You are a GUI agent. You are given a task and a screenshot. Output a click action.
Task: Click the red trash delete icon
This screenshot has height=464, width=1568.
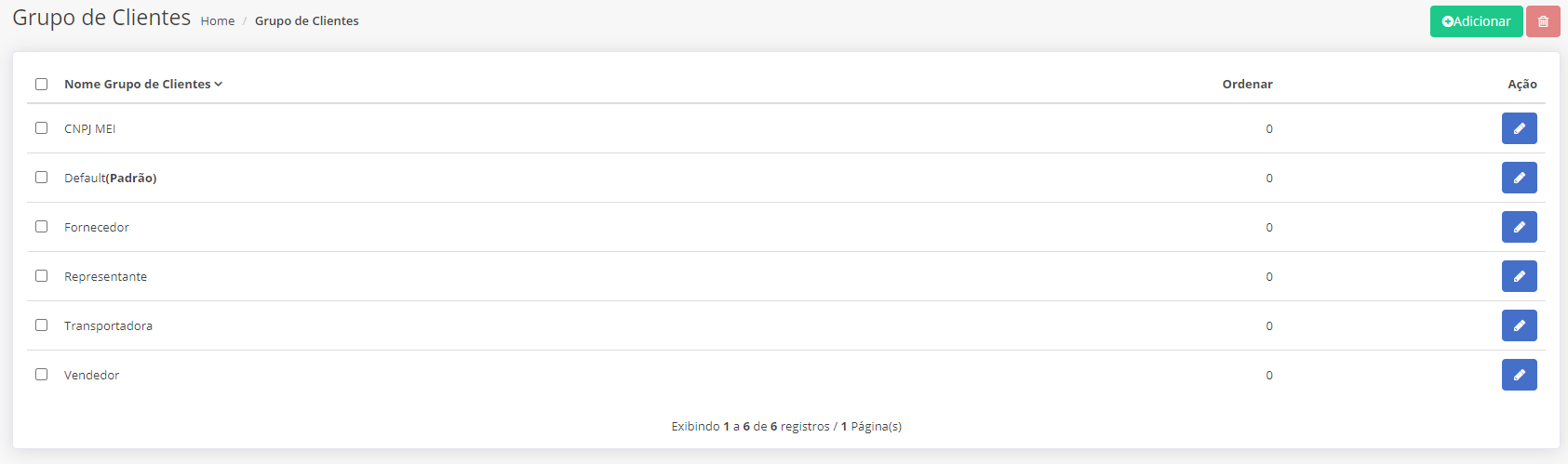click(1543, 21)
